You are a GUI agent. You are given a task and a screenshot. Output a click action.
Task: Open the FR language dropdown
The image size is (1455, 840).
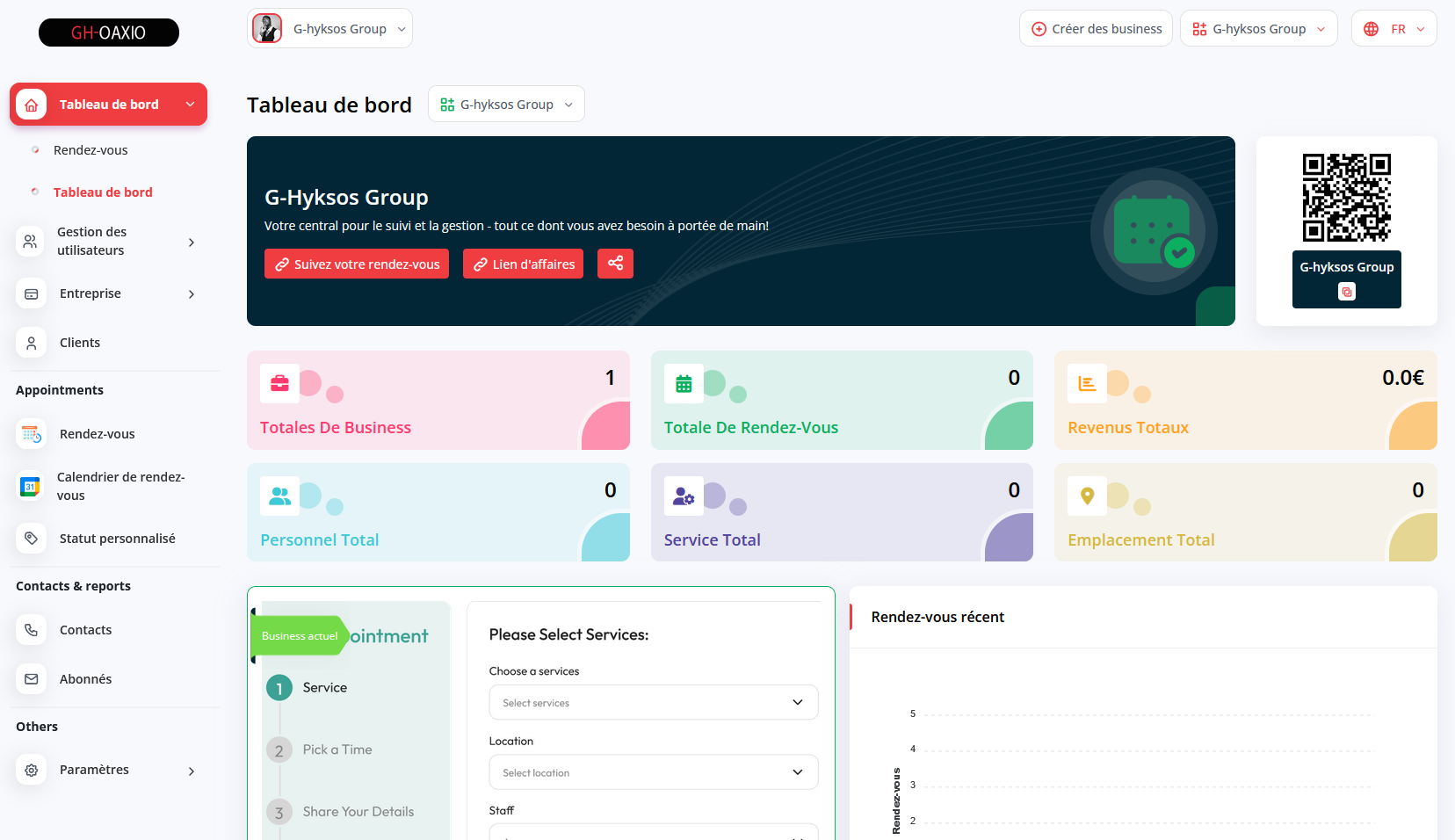pyautogui.click(x=1393, y=29)
